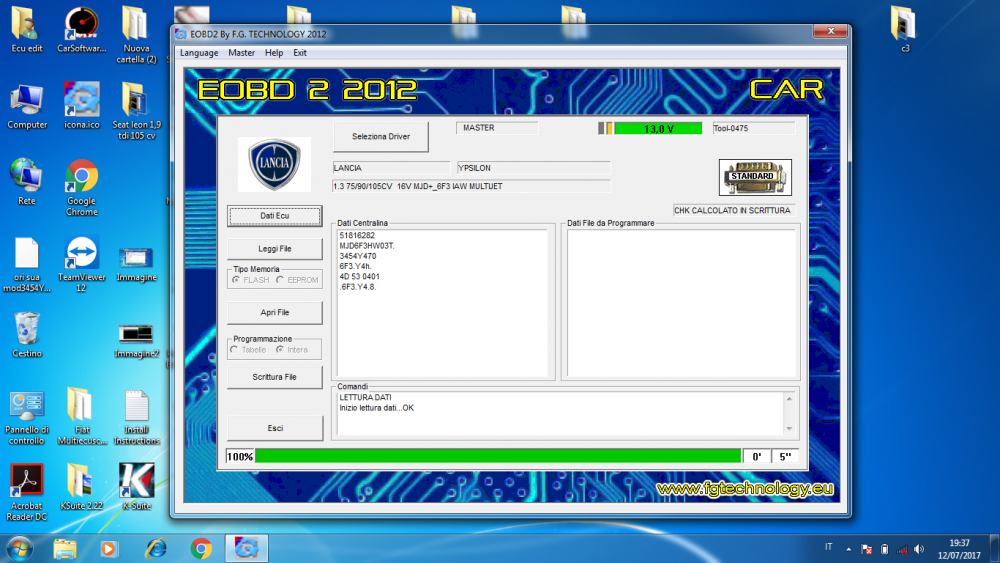Click Leggi File button
This screenshot has height=563, width=1000.
click(275, 249)
